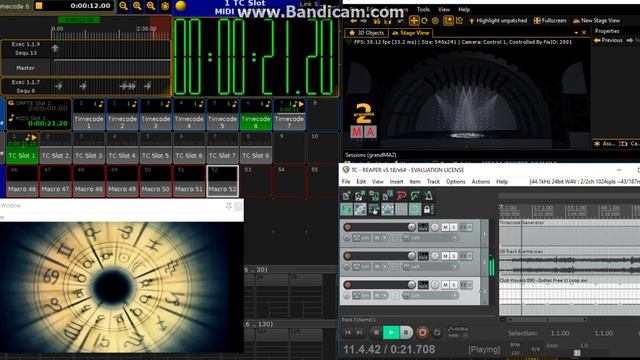
Task: Open the Tools menu in MA 3D
Action: pos(423,9)
